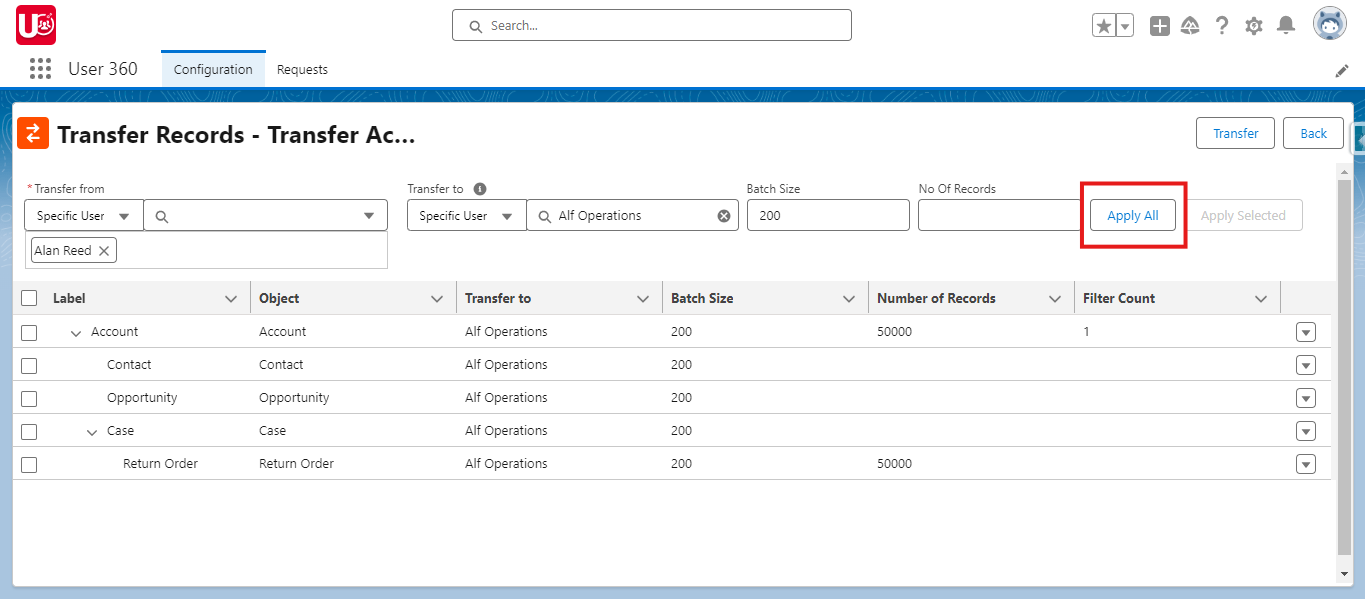The height and width of the screenshot is (599, 1365).
Task: Click the Contact label cell
Action: coord(129,365)
